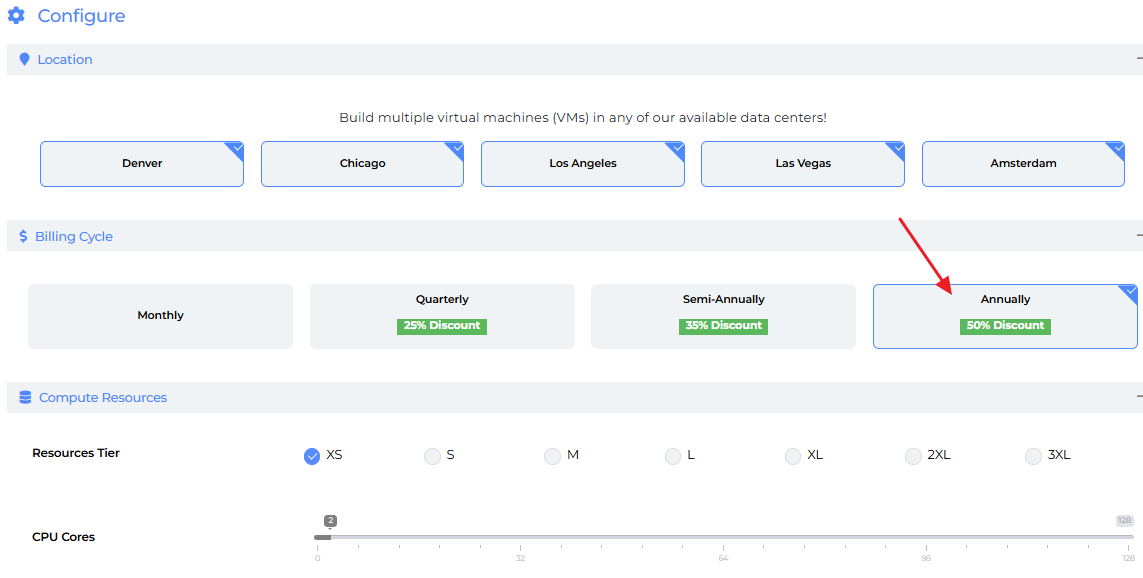This screenshot has height=578, width=1143.
Task: Click the Configure gear icon
Action: tap(16, 16)
